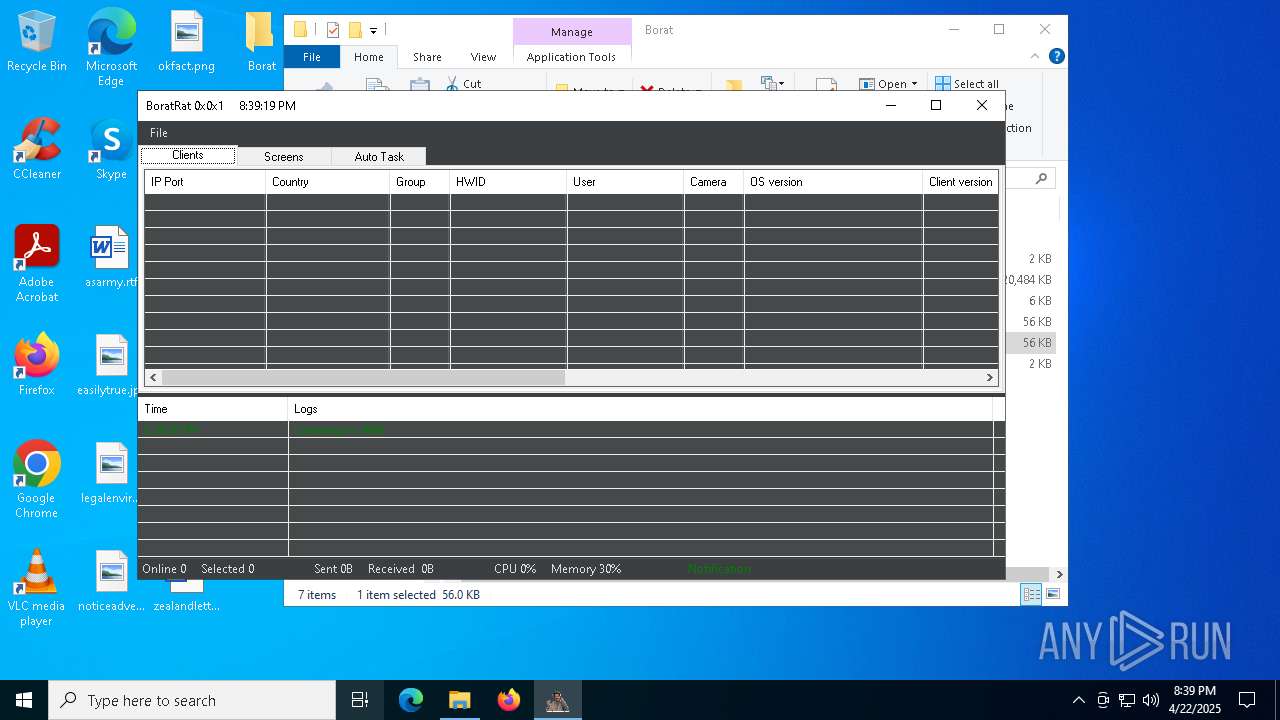Viewport: 1280px width, 720px height.
Task: Switch to the Clients tab
Action: coord(188,156)
